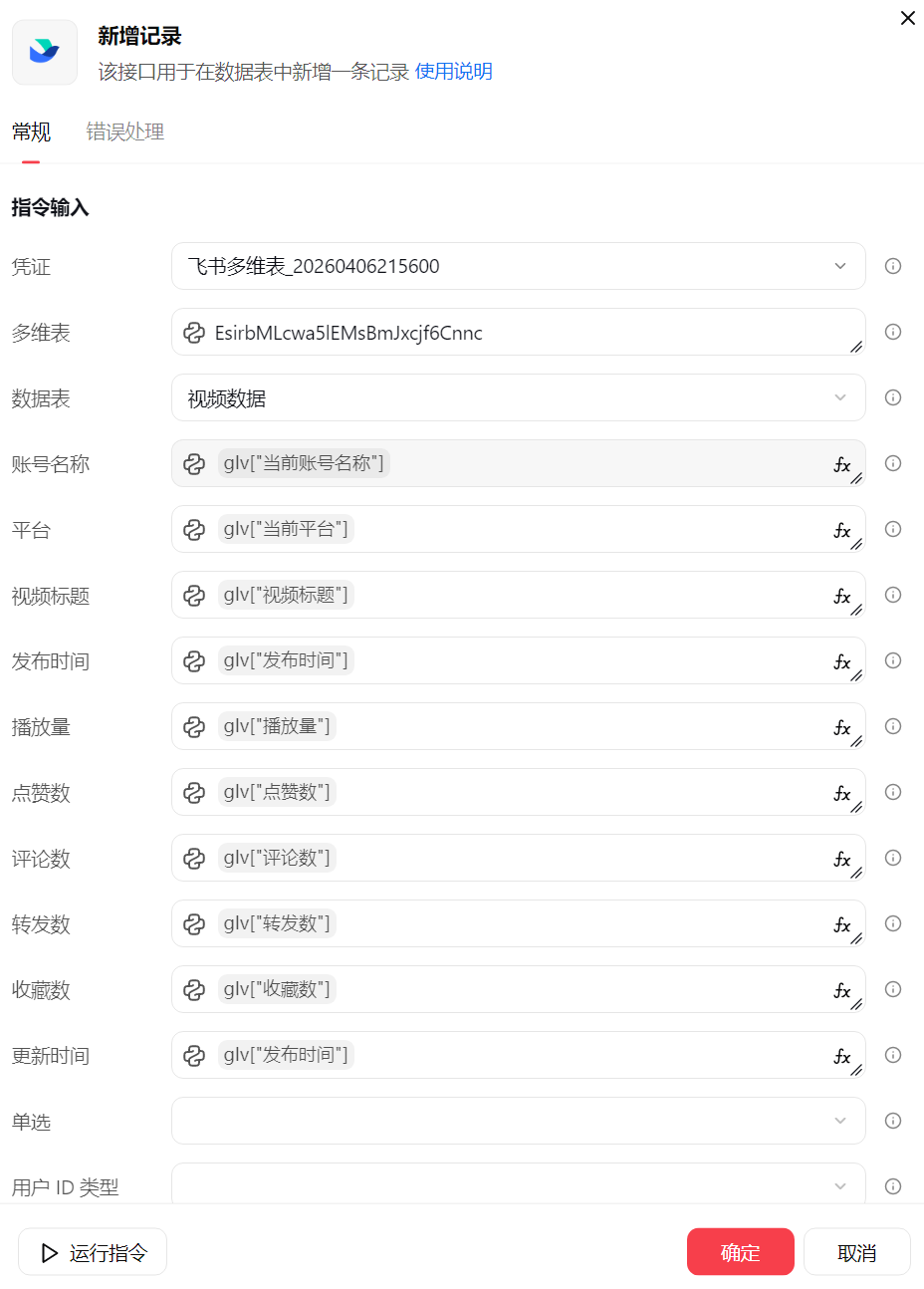This screenshot has width=924, height=1289.
Task: Expand the empty 单选 dropdown
Action: [x=518, y=1121]
